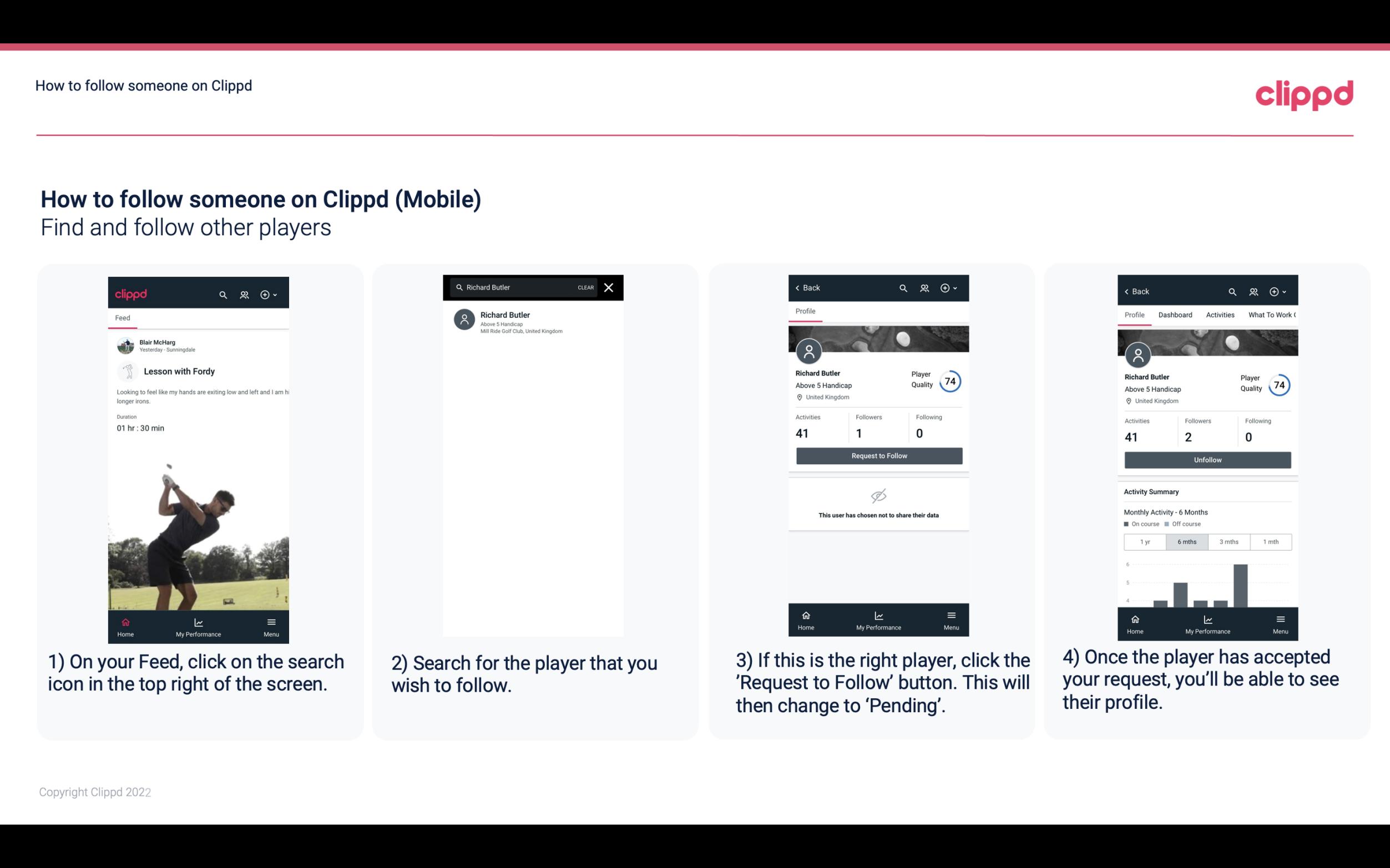Select the 1 year activity filter button
The height and width of the screenshot is (868, 1390).
[x=1145, y=541]
